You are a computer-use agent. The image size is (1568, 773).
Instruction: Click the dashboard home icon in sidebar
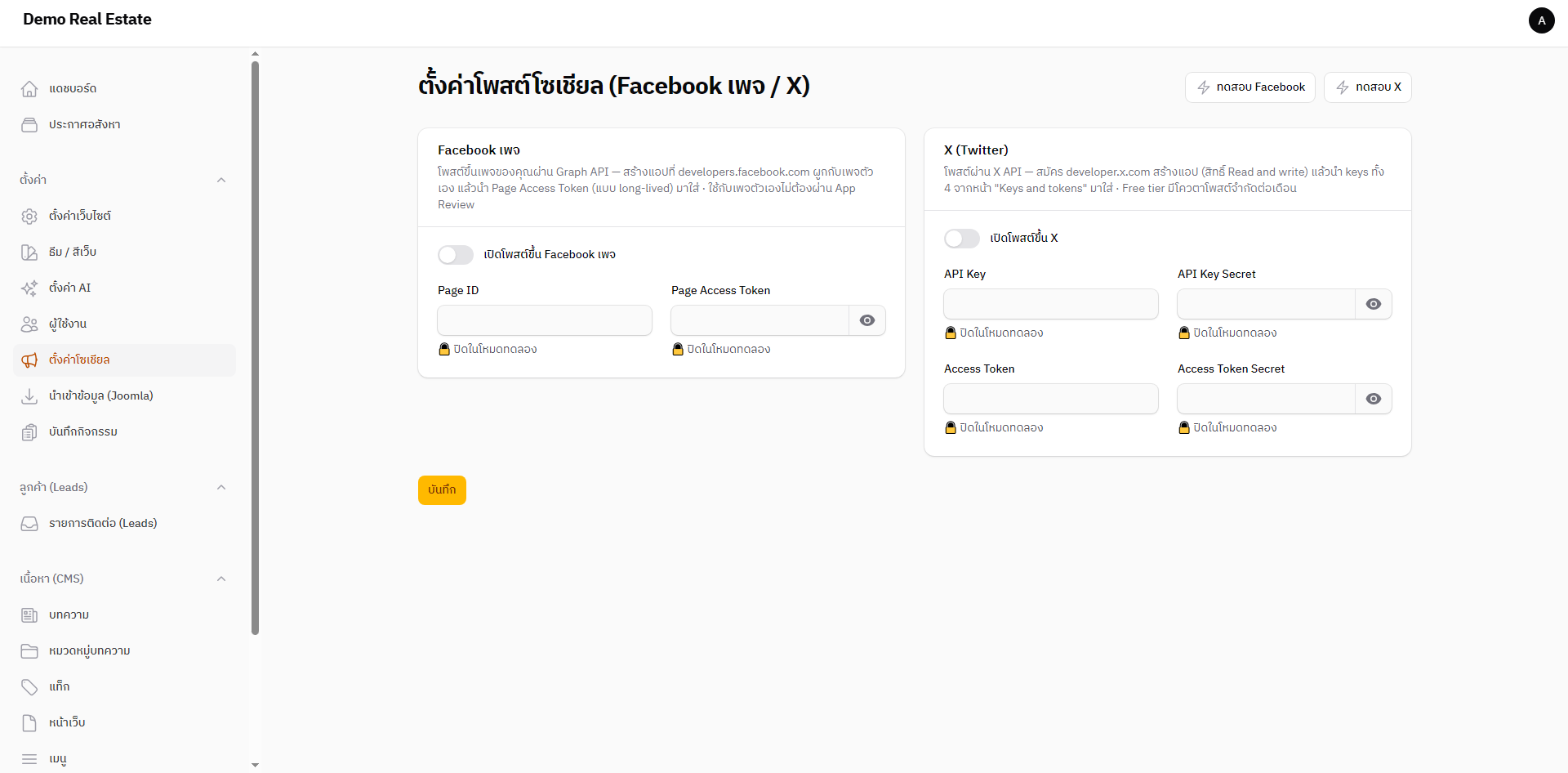(29, 88)
